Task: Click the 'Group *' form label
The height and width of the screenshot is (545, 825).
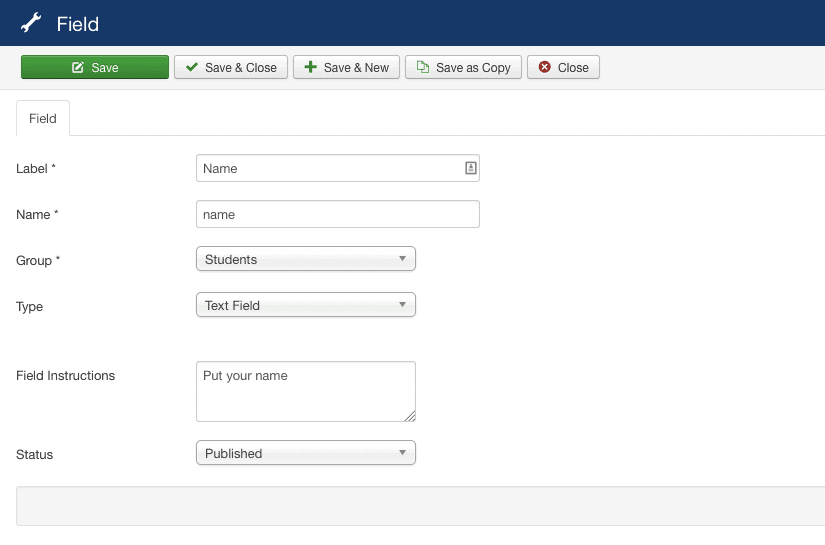Action: click(38, 260)
